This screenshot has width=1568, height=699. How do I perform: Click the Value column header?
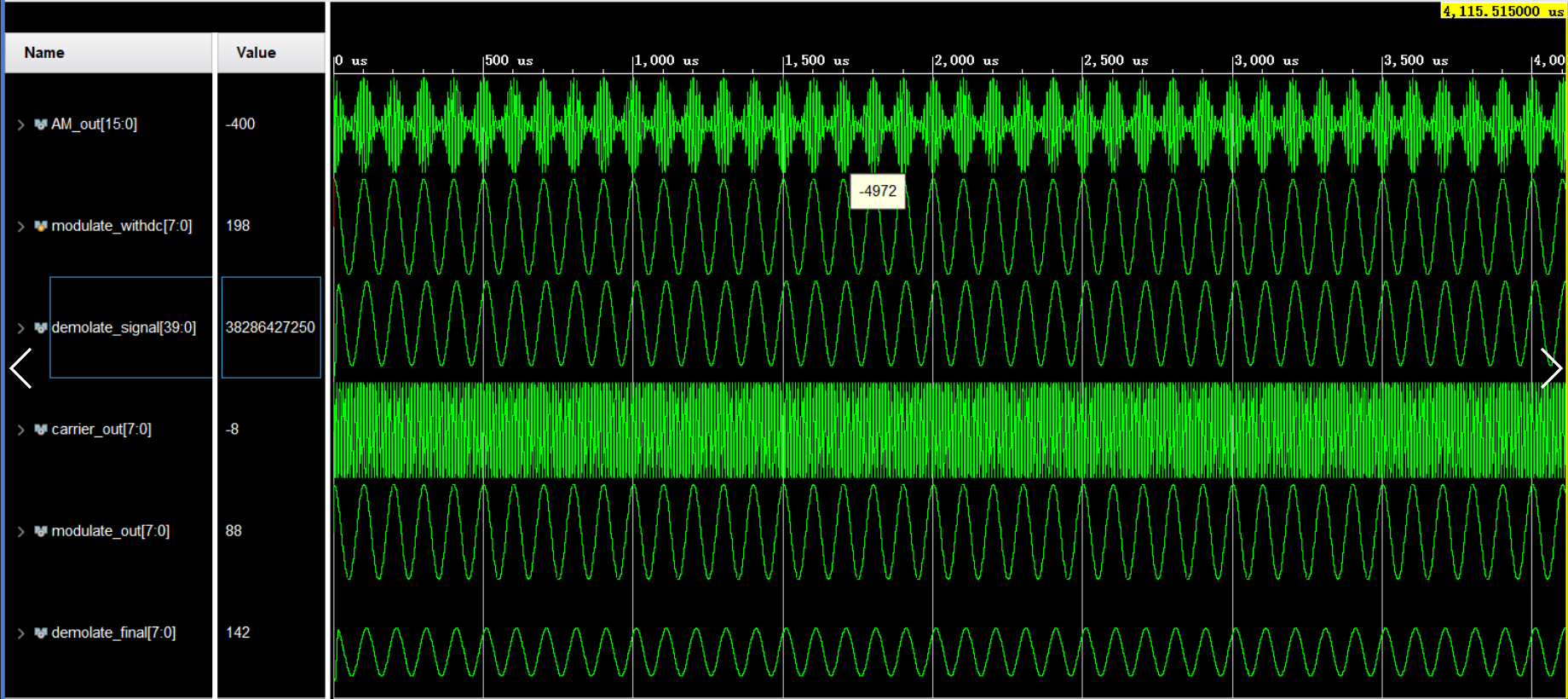pos(271,53)
